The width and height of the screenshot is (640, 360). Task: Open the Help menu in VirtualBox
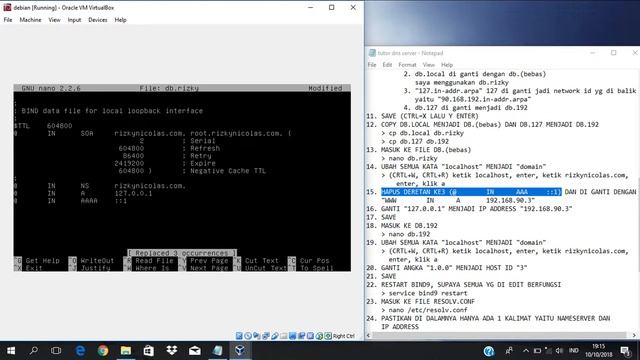coord(120,20)
